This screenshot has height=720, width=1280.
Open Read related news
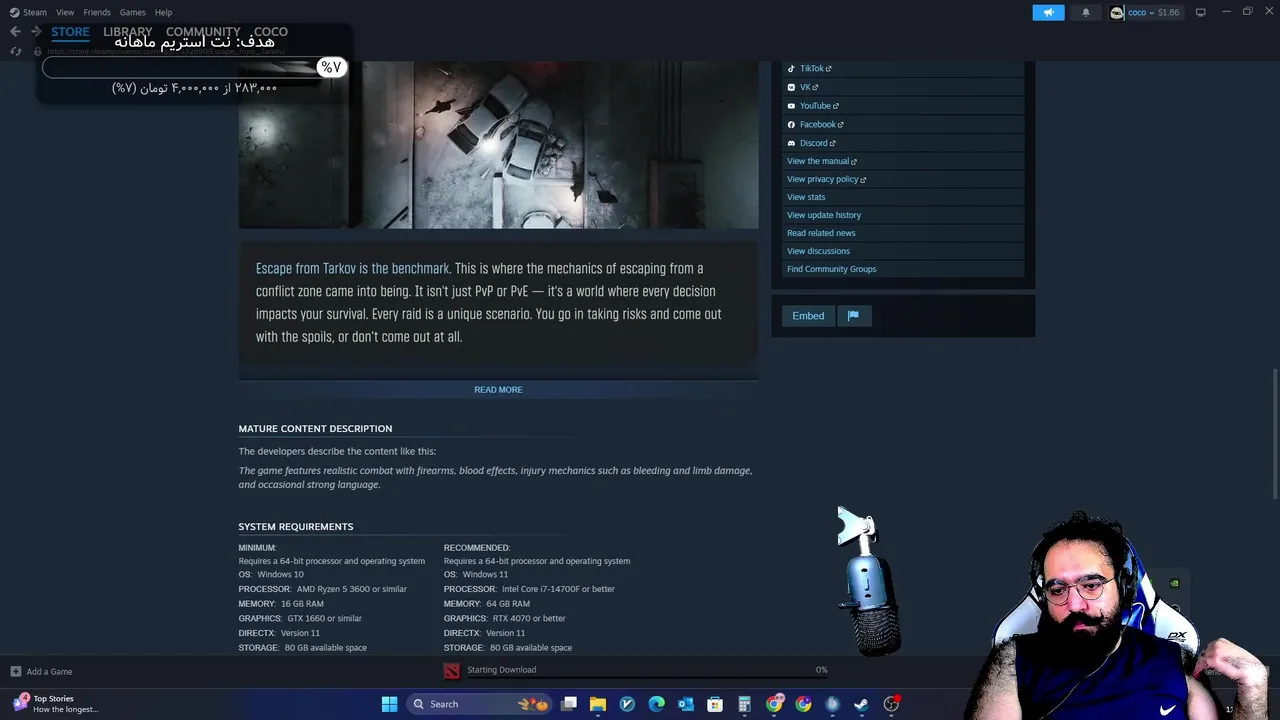pyautogui.click(x=821, y=233)
